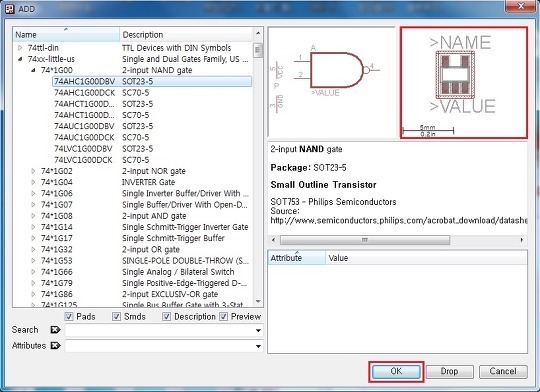Image resolution: width=540 pixels, height=392 pixels.
Task: Click the Cancel button
Action: (x=503, y=371)
